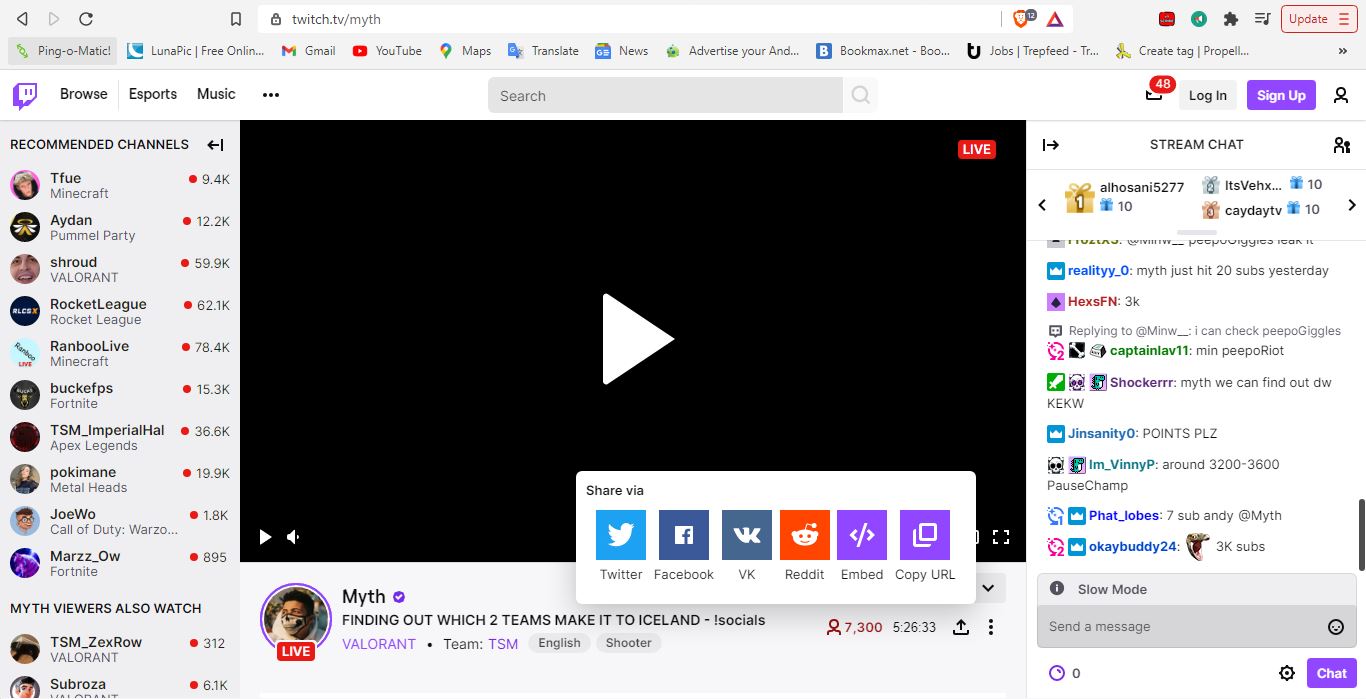Click the browser address bar URL

tap(336, 19)
